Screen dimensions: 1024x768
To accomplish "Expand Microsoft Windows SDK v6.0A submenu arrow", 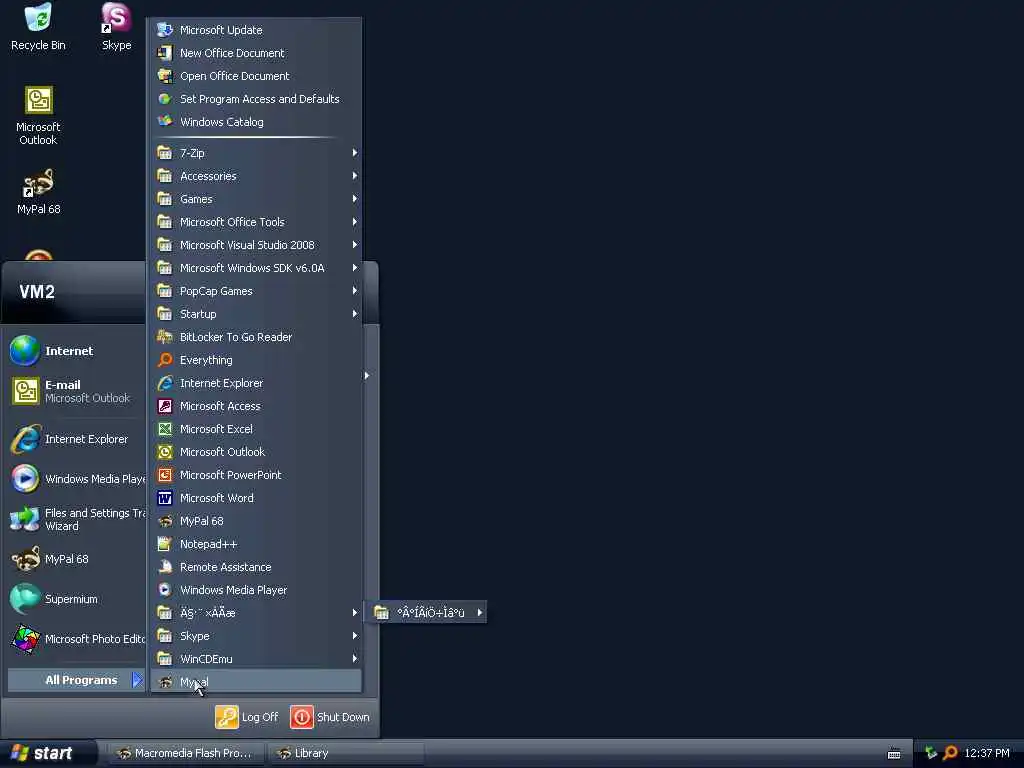I will [355, 268].
